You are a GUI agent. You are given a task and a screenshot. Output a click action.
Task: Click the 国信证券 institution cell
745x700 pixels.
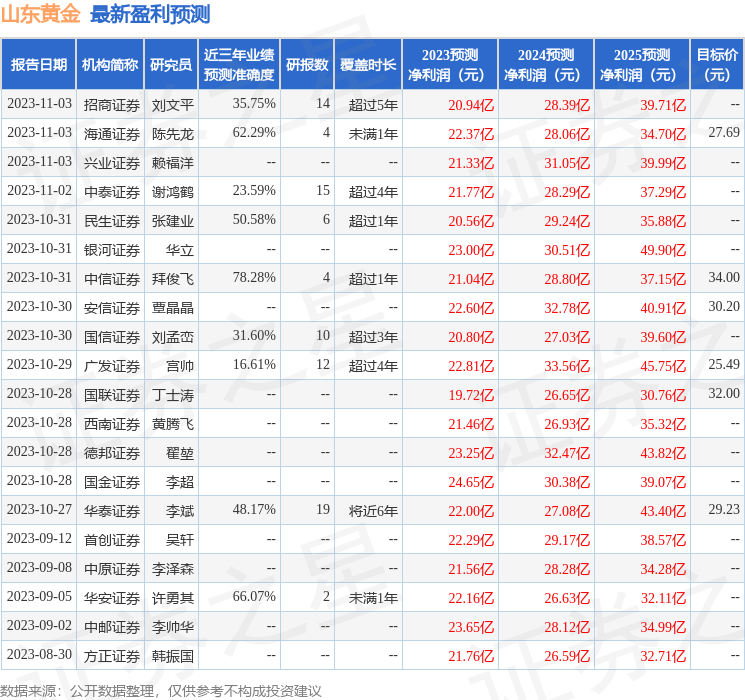coord(112,337)
